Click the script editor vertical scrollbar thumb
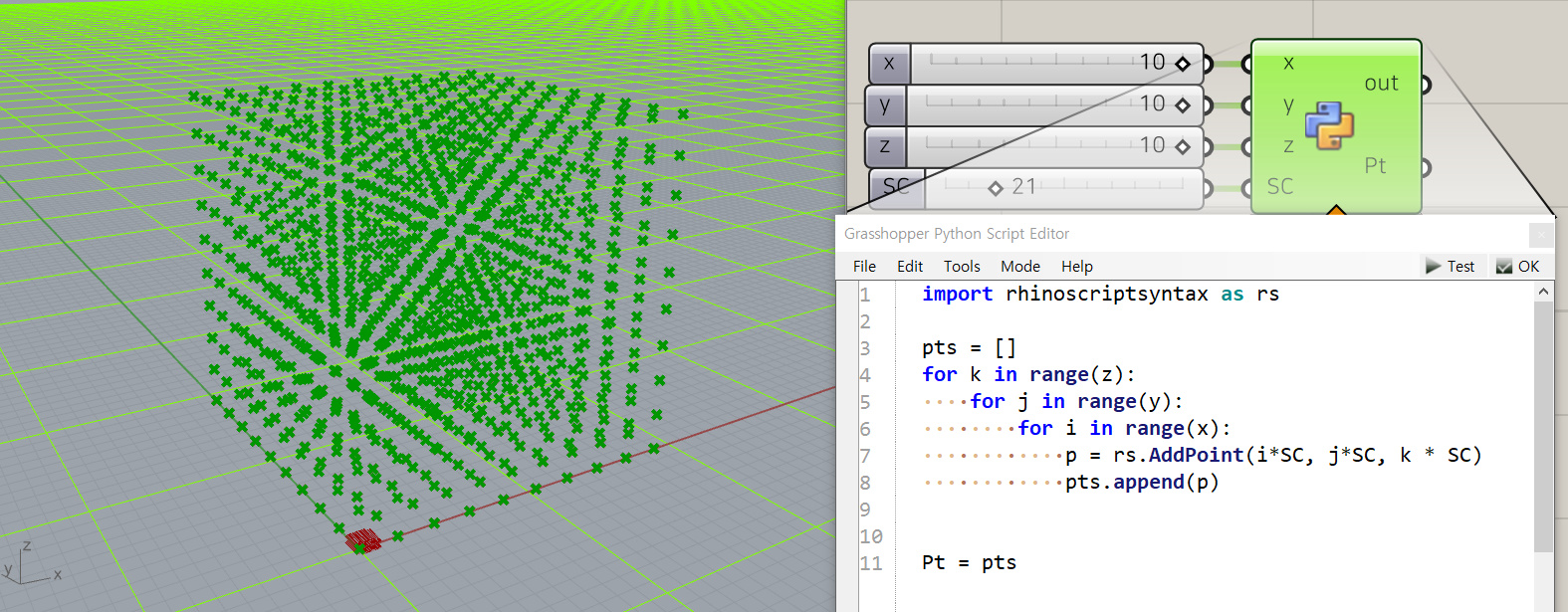This screenshot has width=1568, height=612. click(1543, 427)
